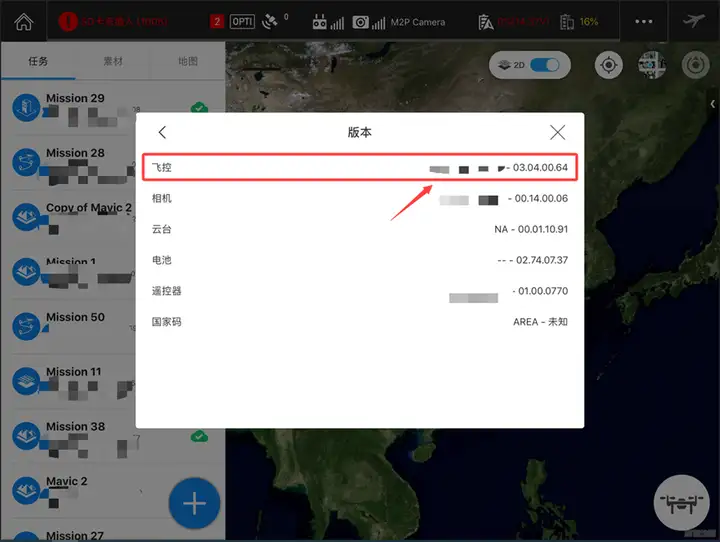Open the OPTI flight mode indicator
The height and width of the screenshot is (542, 720).
coord(242,22)
